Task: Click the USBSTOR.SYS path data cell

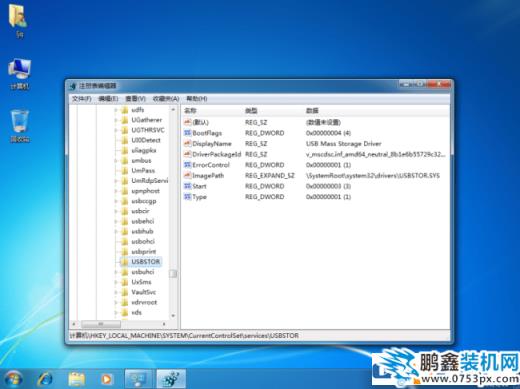Action: point(373,176)
